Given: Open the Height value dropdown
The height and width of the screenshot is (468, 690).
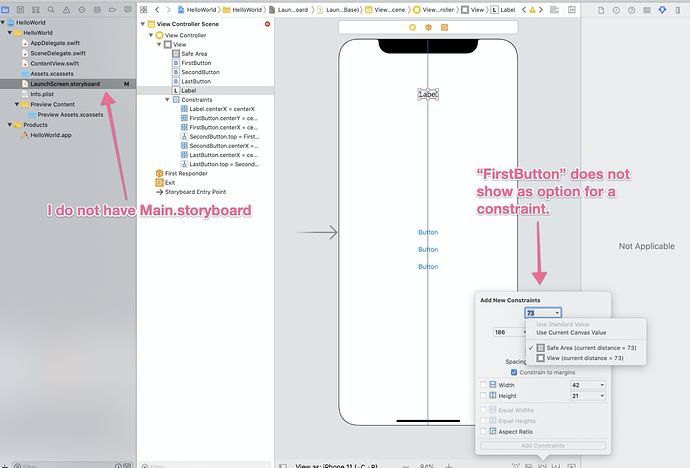Looking at the screenshot, I should point(602,396).
